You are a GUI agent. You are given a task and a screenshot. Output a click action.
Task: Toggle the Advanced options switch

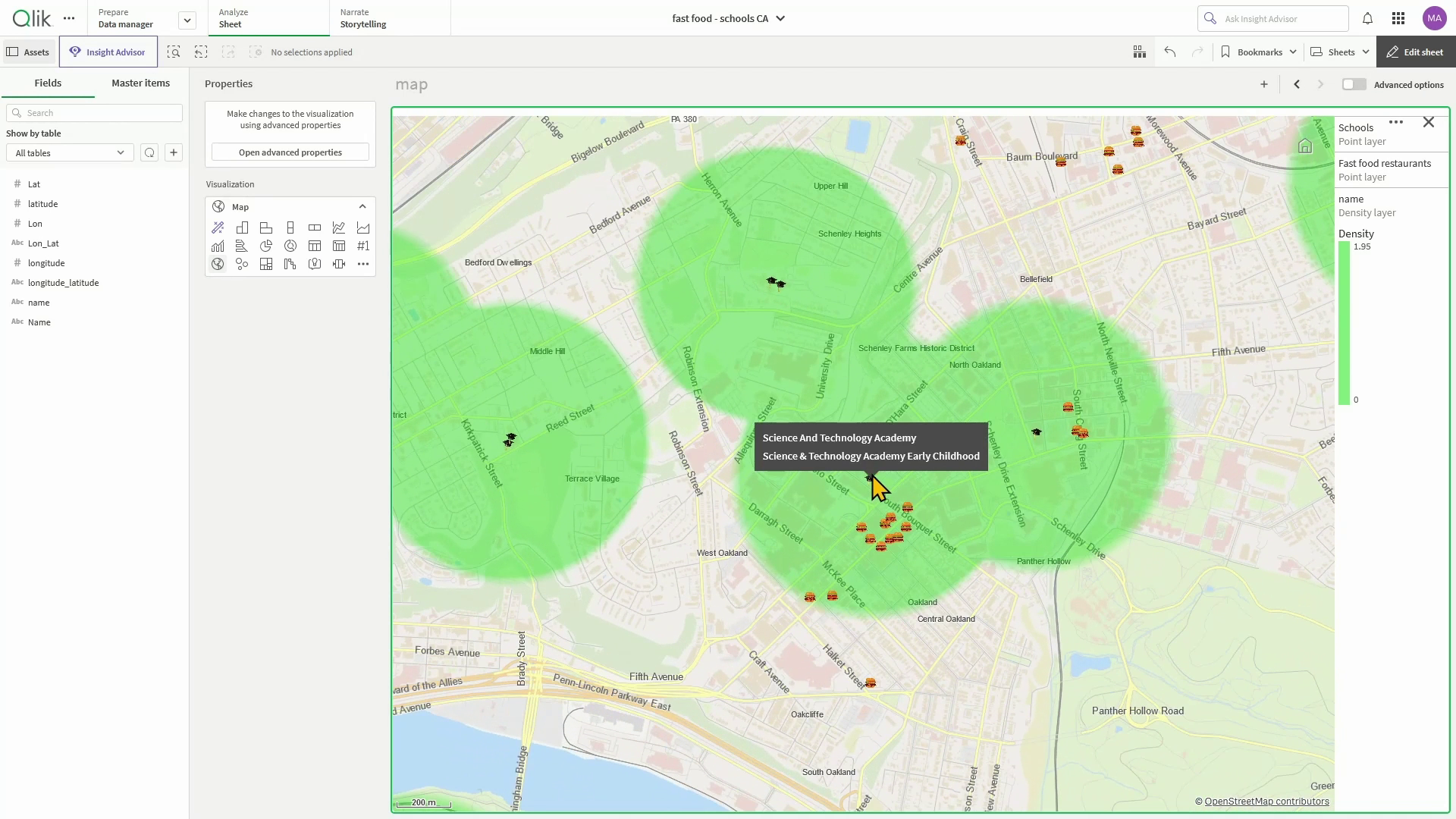(1354, 84)
